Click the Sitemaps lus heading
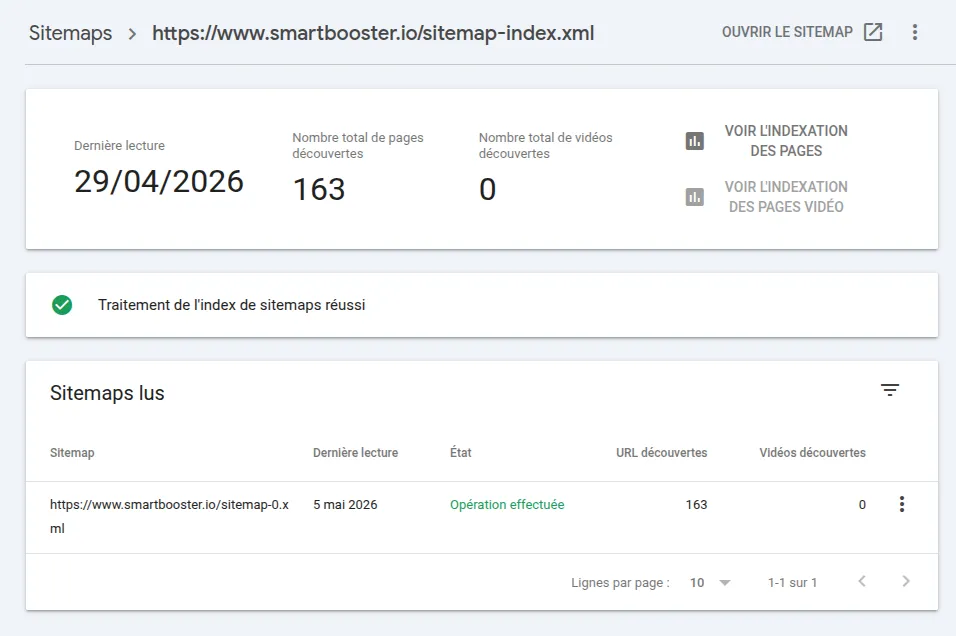 point(107,393)
